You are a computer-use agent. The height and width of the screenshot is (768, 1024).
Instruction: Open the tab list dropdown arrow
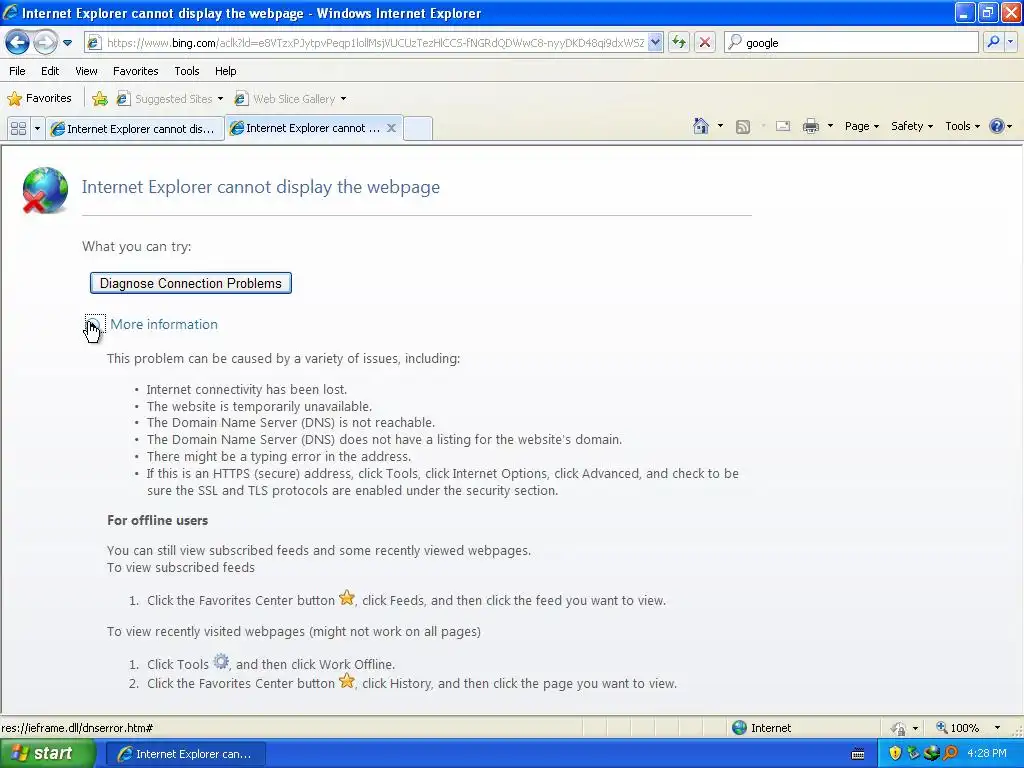(37, 129)
